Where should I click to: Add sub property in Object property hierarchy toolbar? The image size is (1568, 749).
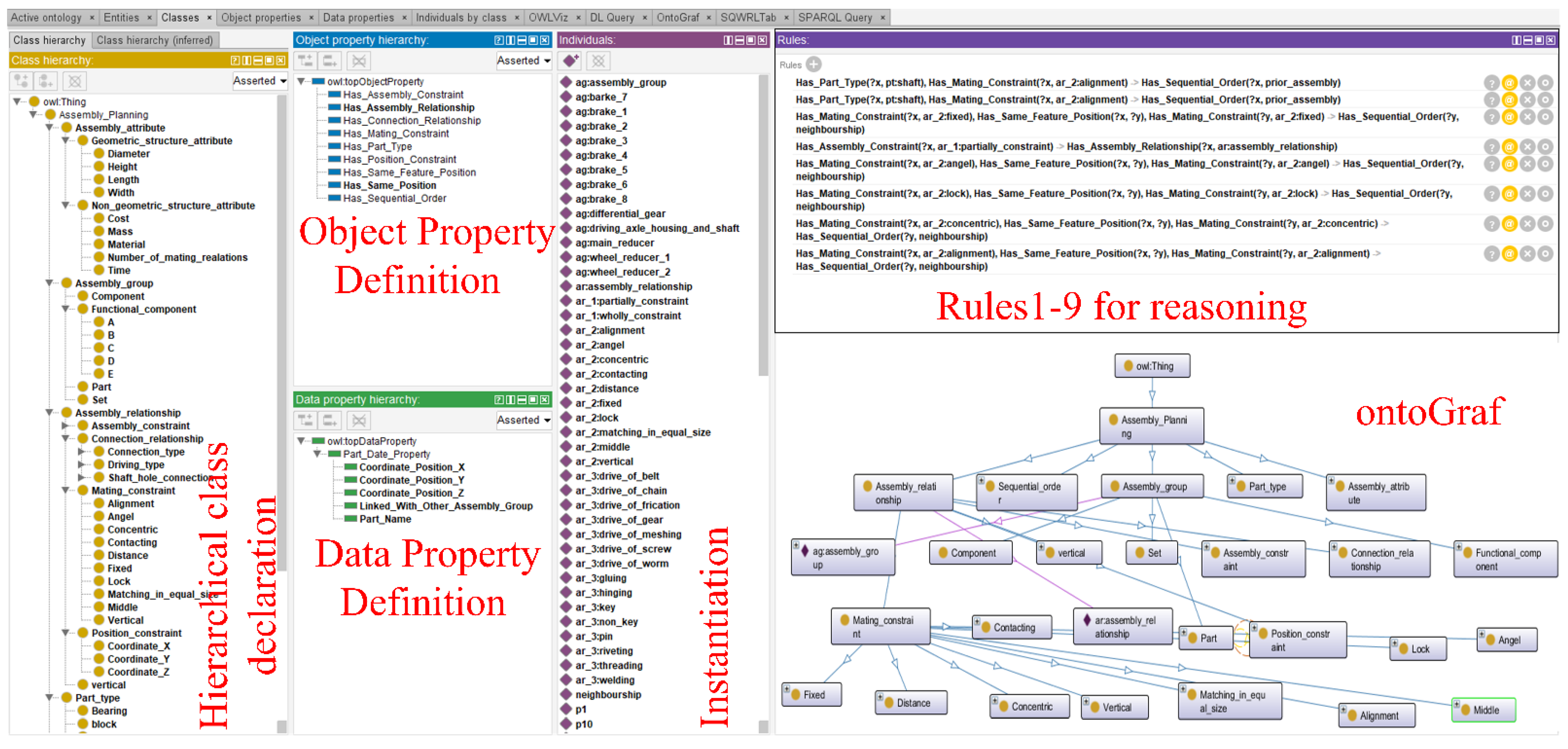(305, 61)
